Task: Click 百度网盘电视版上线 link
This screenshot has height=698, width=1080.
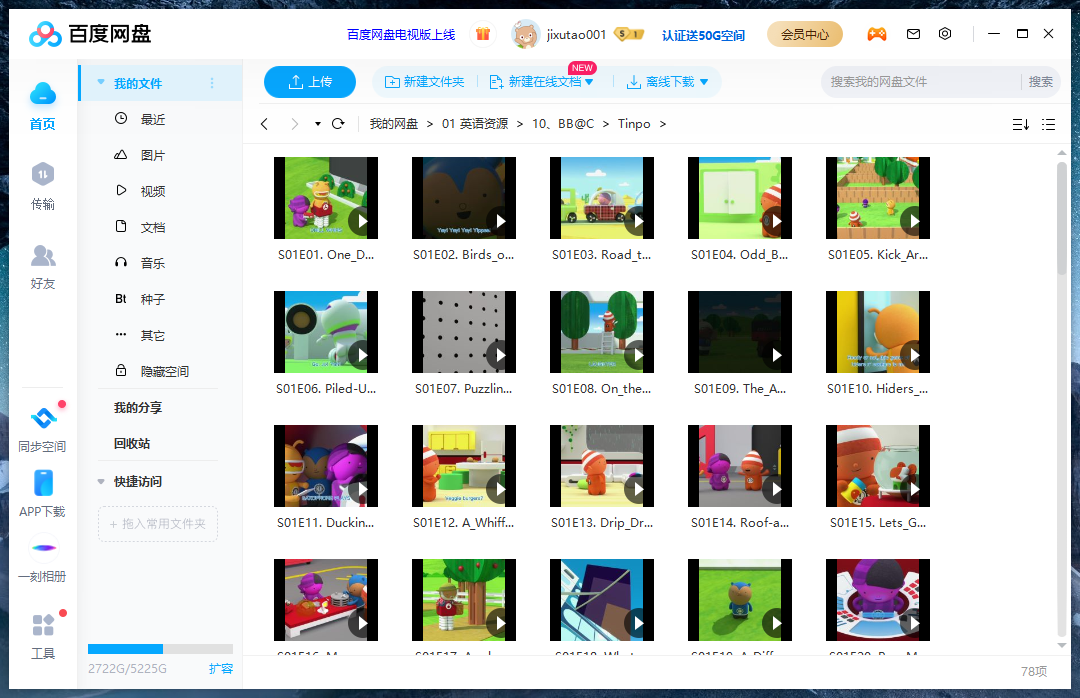Action: (401, 34)
